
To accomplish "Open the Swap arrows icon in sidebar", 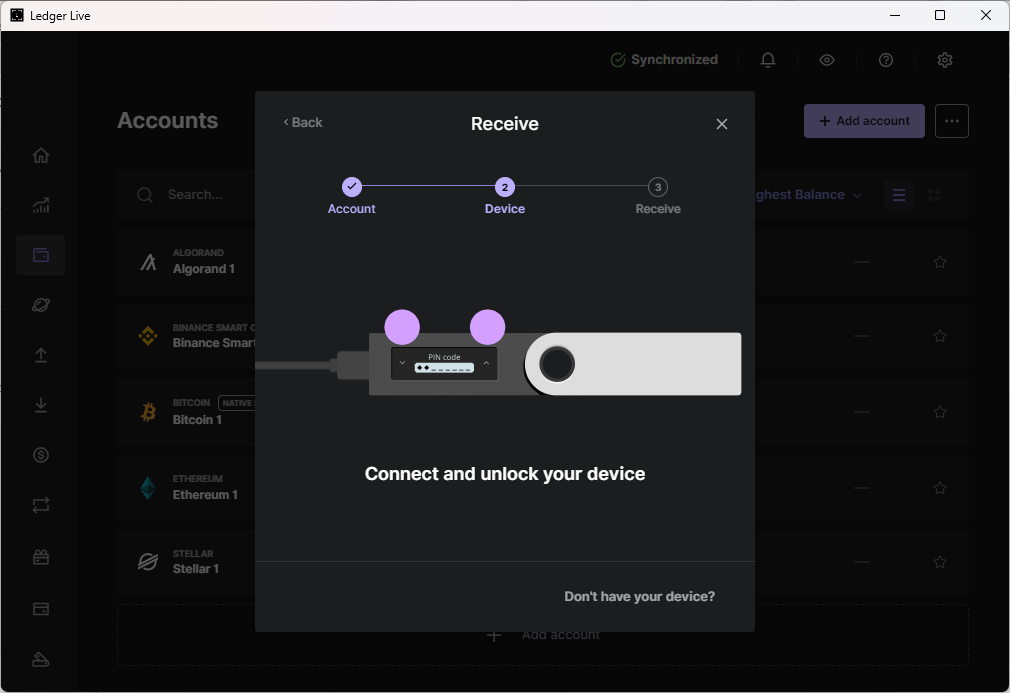I will tap(41, 505).
